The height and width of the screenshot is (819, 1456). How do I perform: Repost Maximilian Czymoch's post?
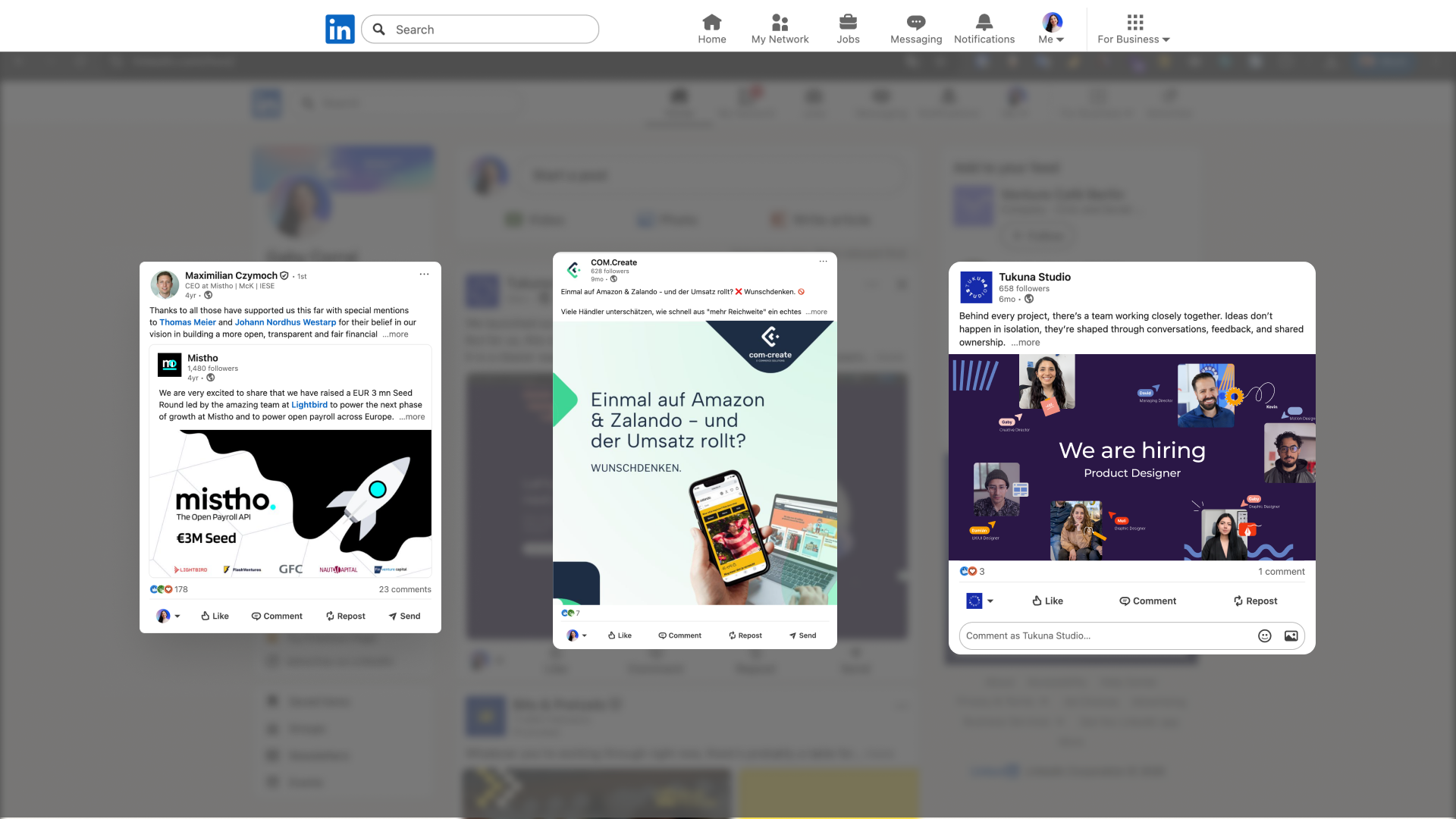point(346,616)
